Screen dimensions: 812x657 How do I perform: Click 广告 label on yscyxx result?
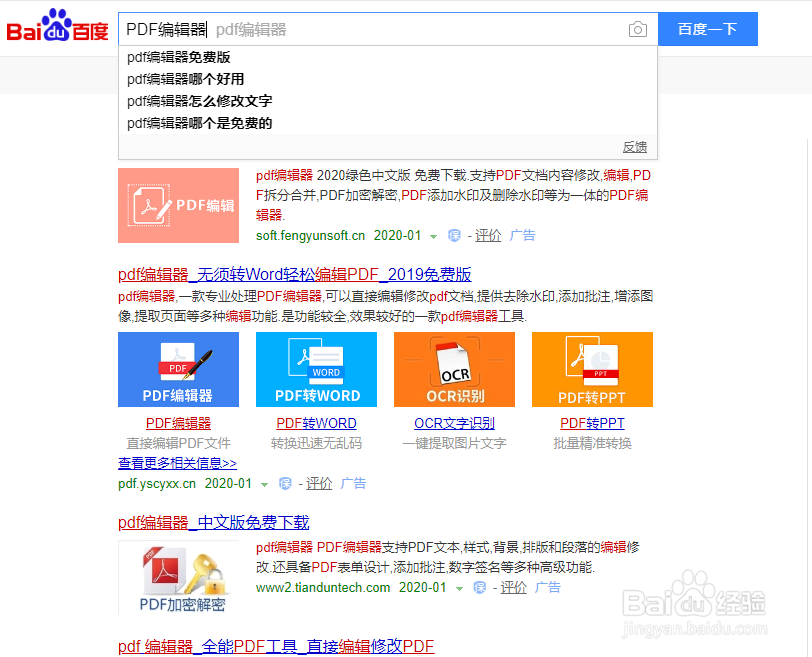click(x=353, y=484)
